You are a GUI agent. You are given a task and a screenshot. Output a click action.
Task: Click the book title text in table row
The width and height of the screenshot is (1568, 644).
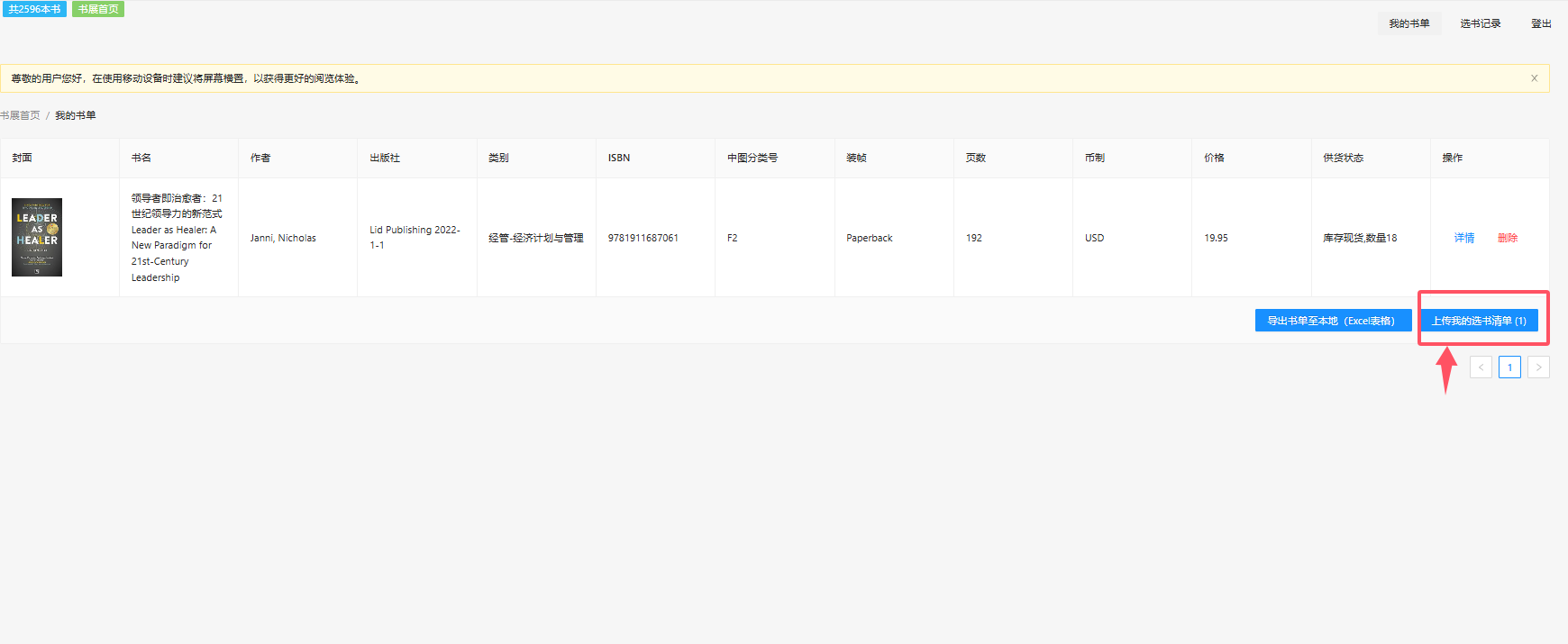(176, 238)
